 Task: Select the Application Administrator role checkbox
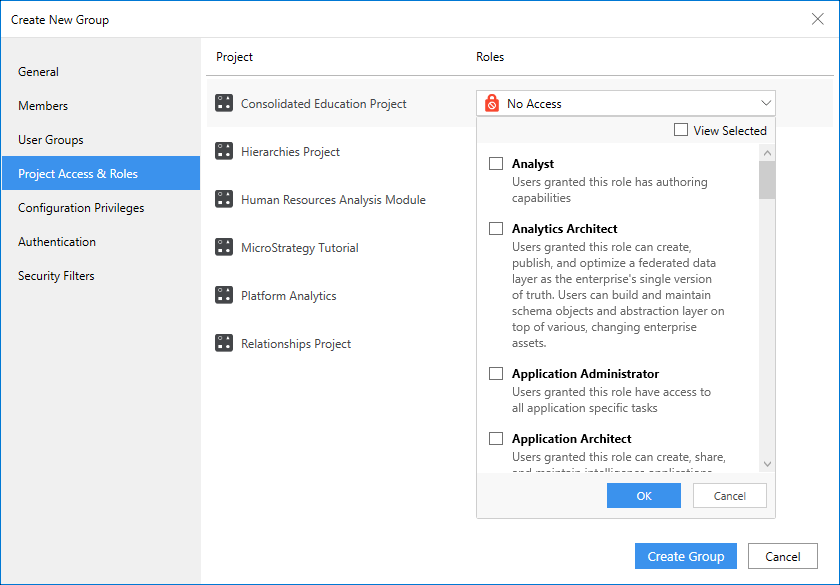(x=496, y=374)
